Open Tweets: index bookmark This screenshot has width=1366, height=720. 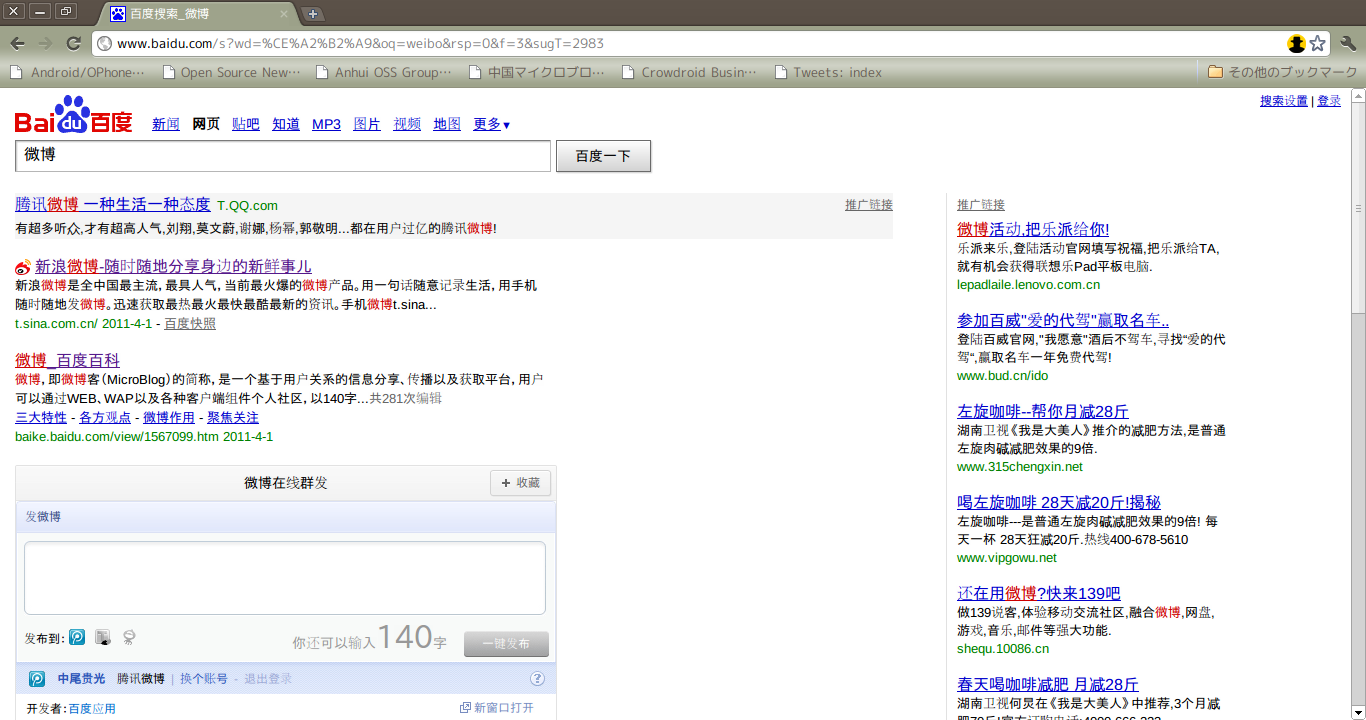[x=828, y=72]
